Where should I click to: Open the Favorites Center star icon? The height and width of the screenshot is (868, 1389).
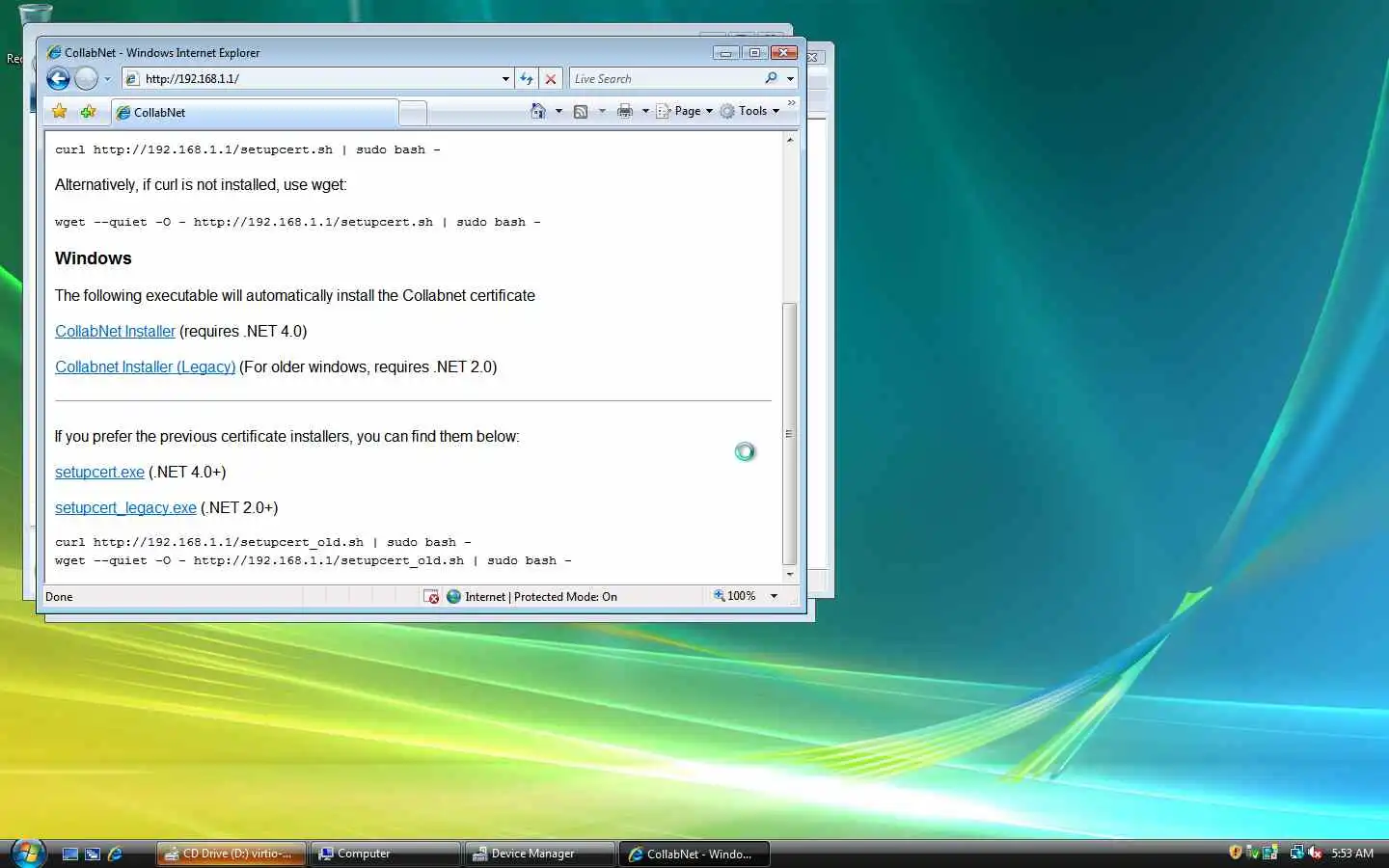point(60,112)
